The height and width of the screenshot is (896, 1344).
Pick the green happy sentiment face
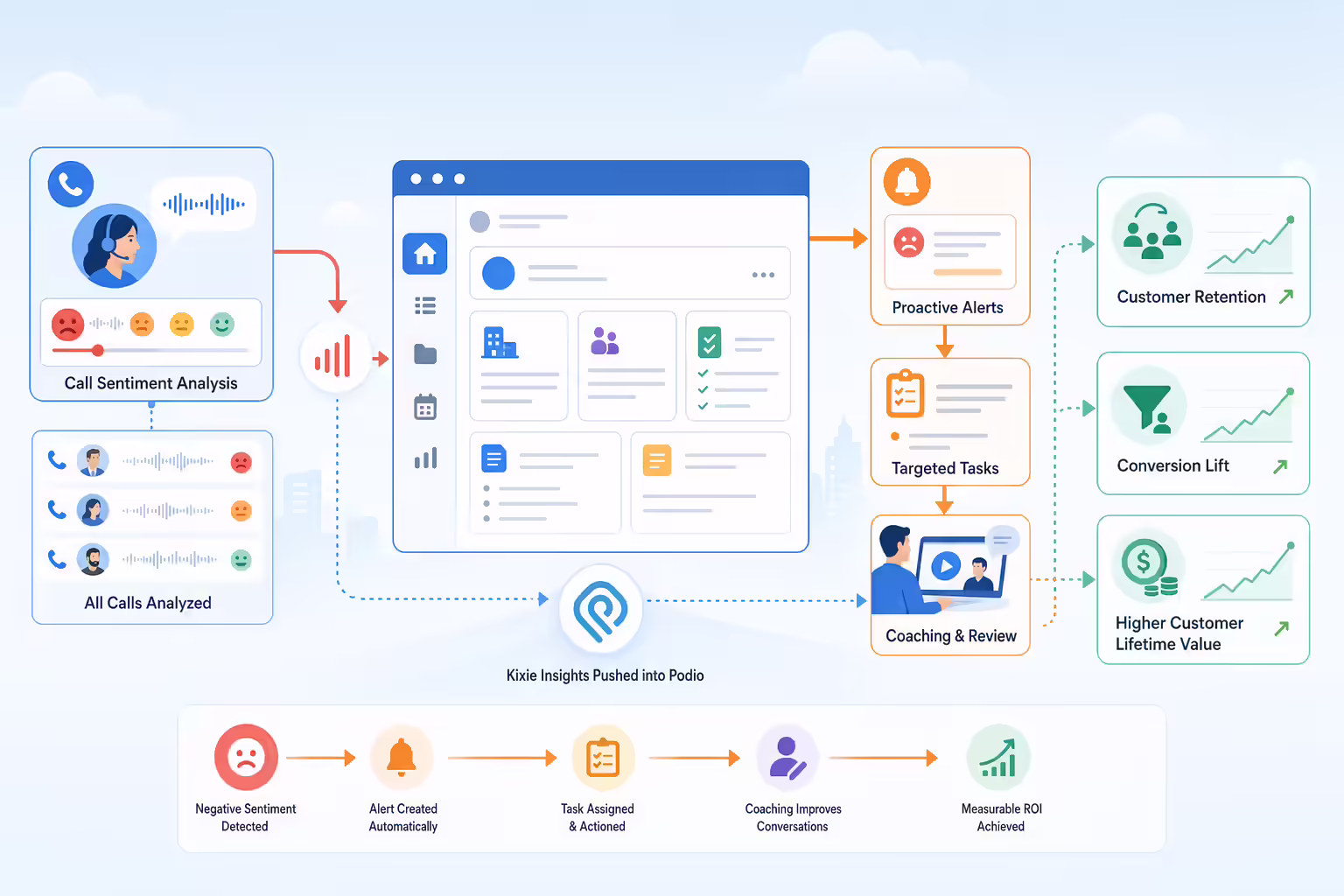pyautogui.click(x=222, y=325)
